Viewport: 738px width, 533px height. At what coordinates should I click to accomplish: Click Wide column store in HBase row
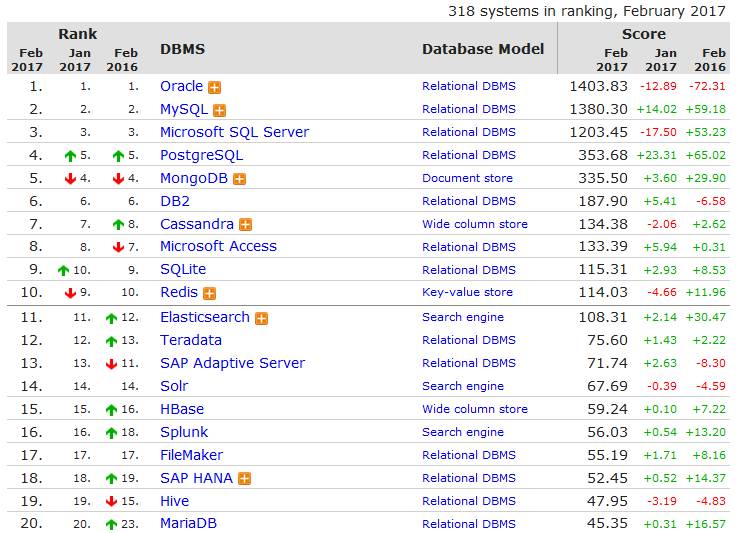click(475, 409)
